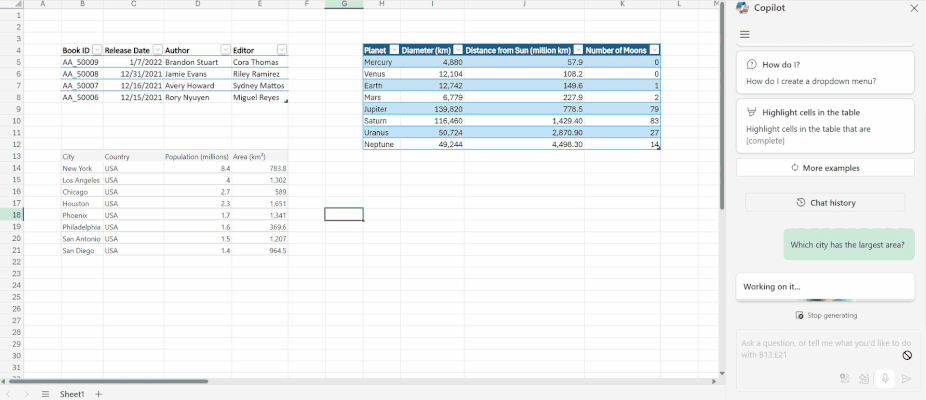Close the Copilot pane
926x400 pixels.
pyautogui.click(x=914, y=8)
